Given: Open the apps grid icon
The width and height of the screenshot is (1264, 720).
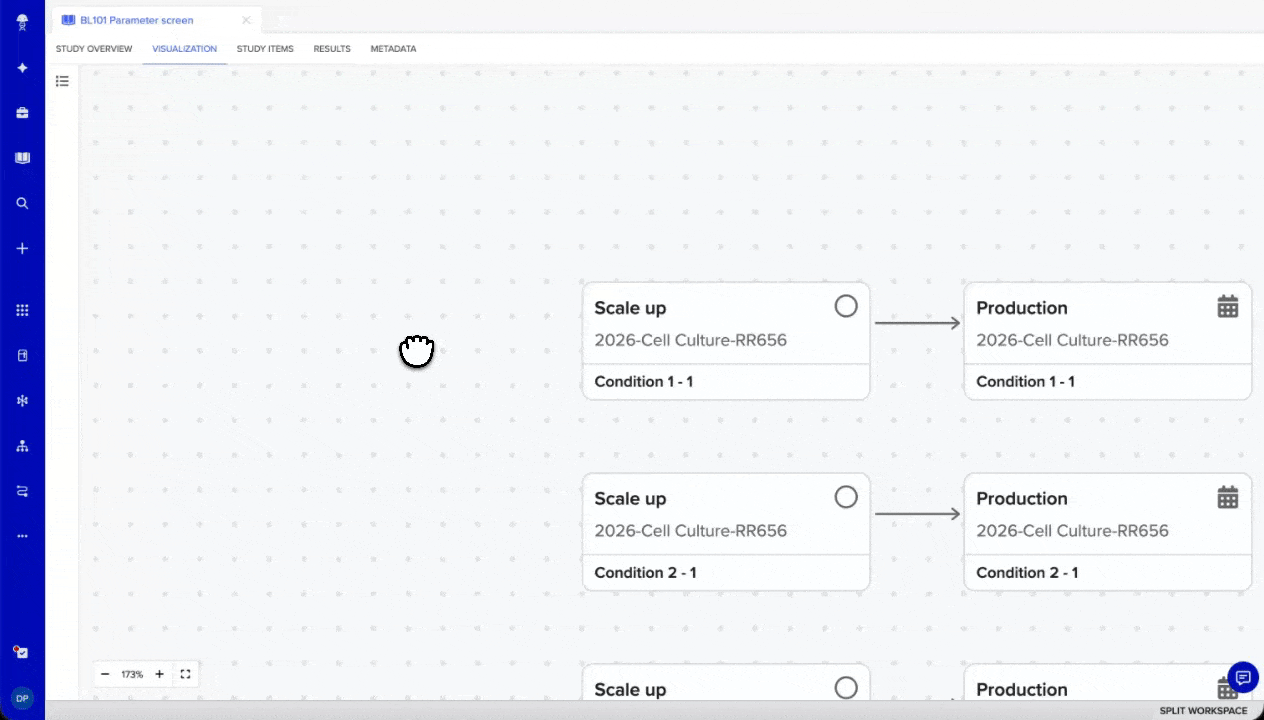Looking at the screenshot, I should click(22, 310).
